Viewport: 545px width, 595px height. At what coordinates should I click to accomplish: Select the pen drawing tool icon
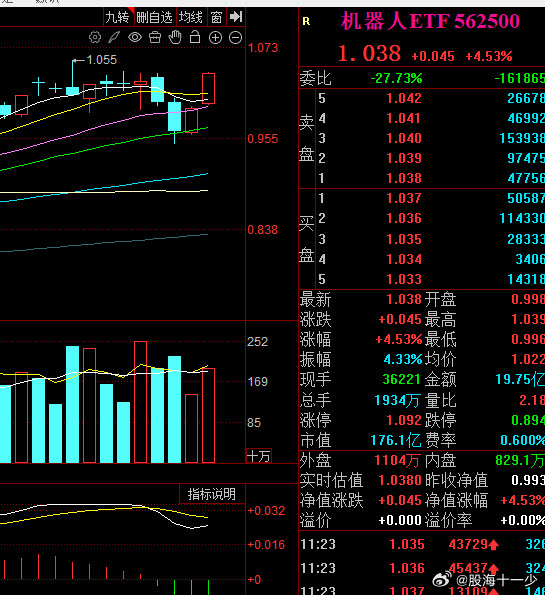click(x=114, y=38)
